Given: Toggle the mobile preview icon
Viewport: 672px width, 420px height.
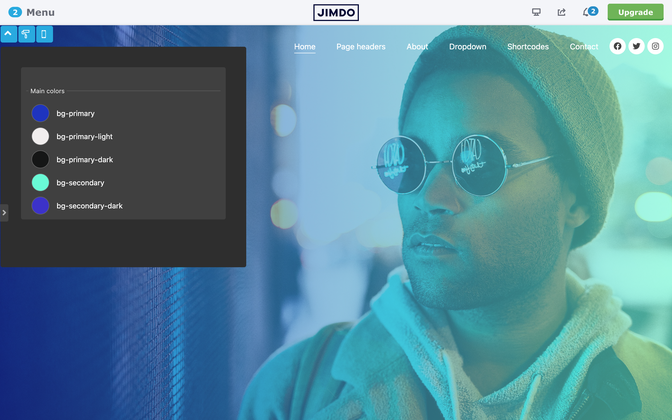Looking at the screenshot, I should 45,34.
